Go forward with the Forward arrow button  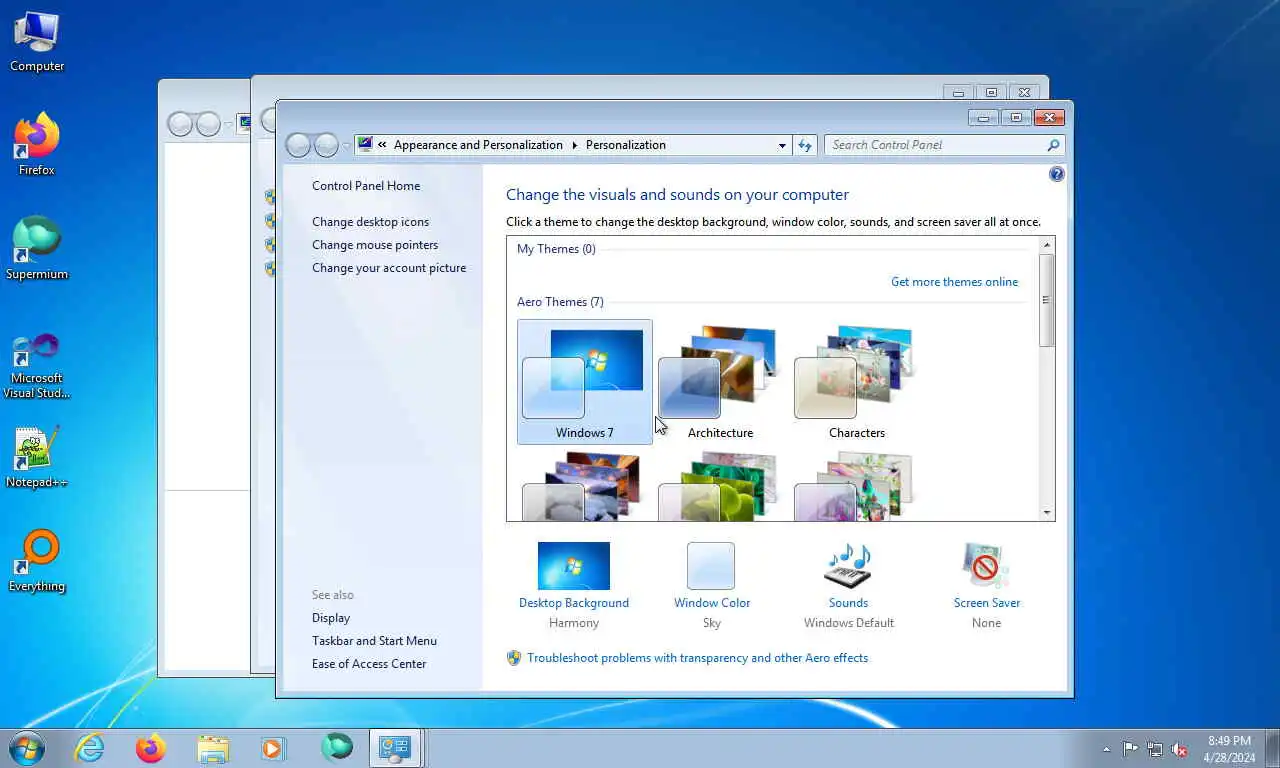click(x=326, y=146)
